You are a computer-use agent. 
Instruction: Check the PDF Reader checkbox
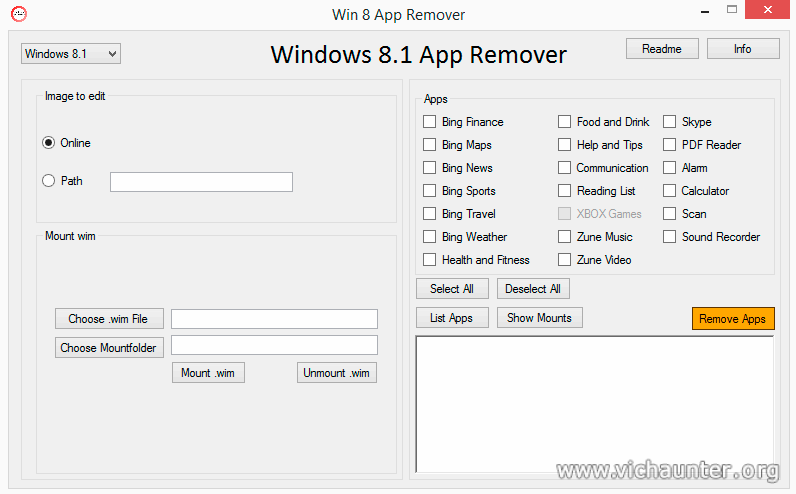[x=670, y=145]
